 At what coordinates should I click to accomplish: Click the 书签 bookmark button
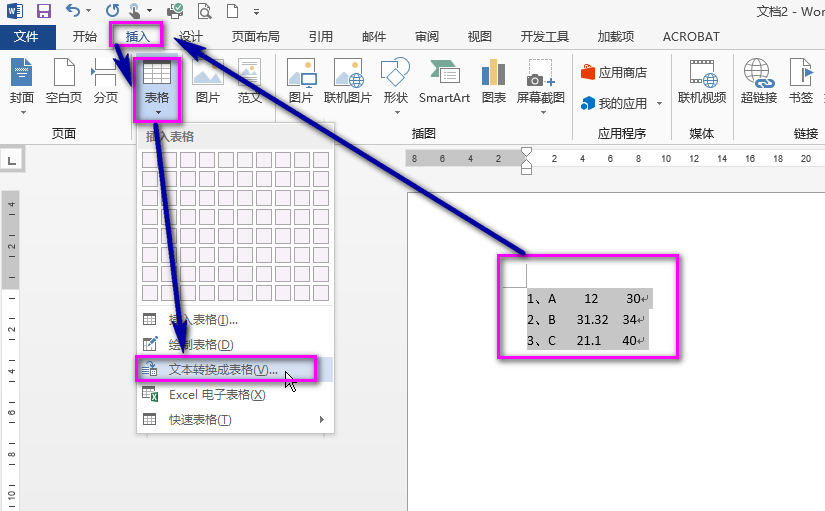tap(801, 81)
